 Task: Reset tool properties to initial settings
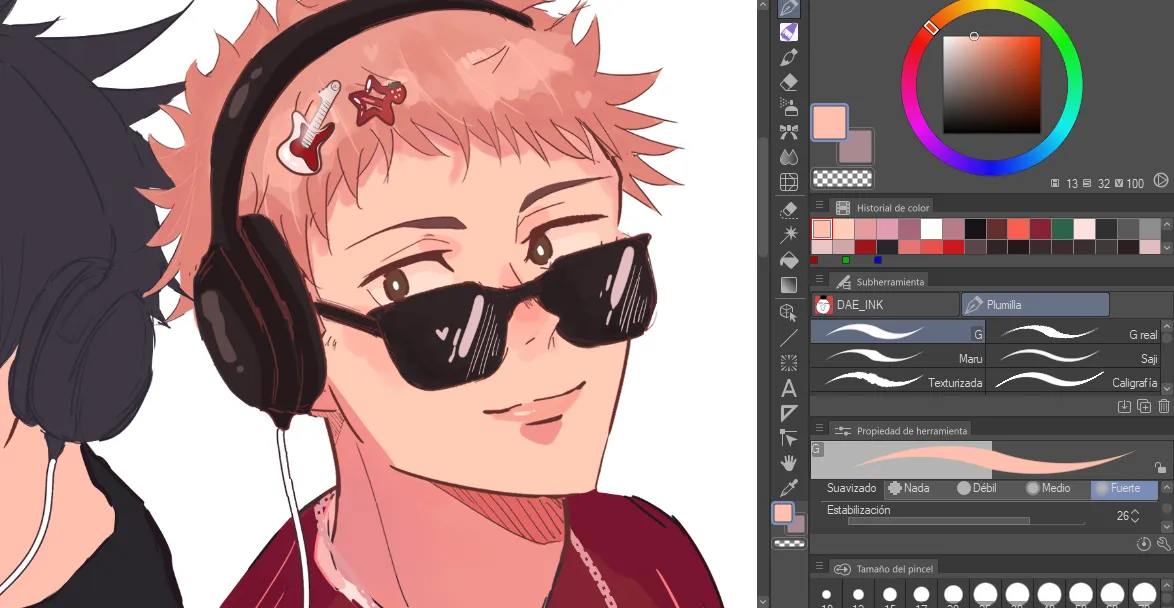coord(1144,544)
